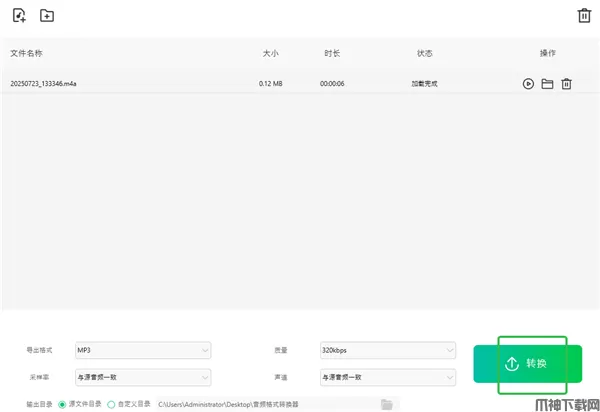Select 自定义目录 radio option

coord(111,404)
